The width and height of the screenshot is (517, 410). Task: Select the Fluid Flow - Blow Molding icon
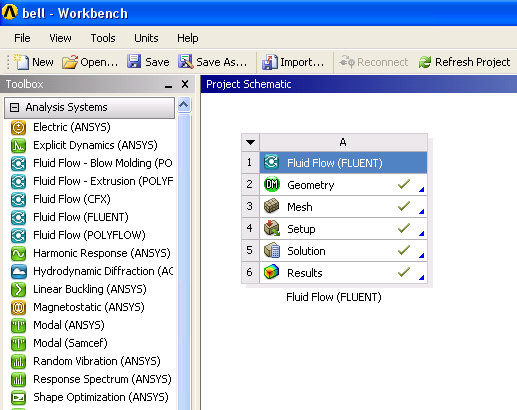click(18, 163)
